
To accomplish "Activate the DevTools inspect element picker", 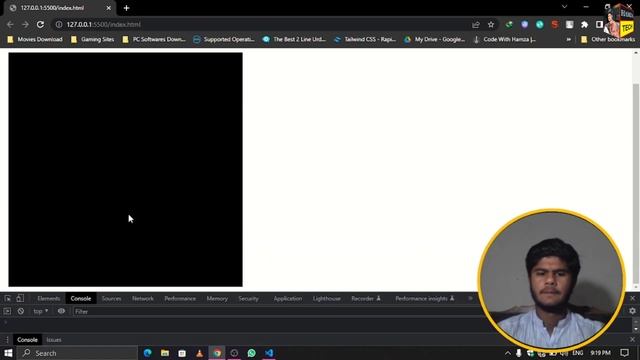I will click(x=8, y=298).
